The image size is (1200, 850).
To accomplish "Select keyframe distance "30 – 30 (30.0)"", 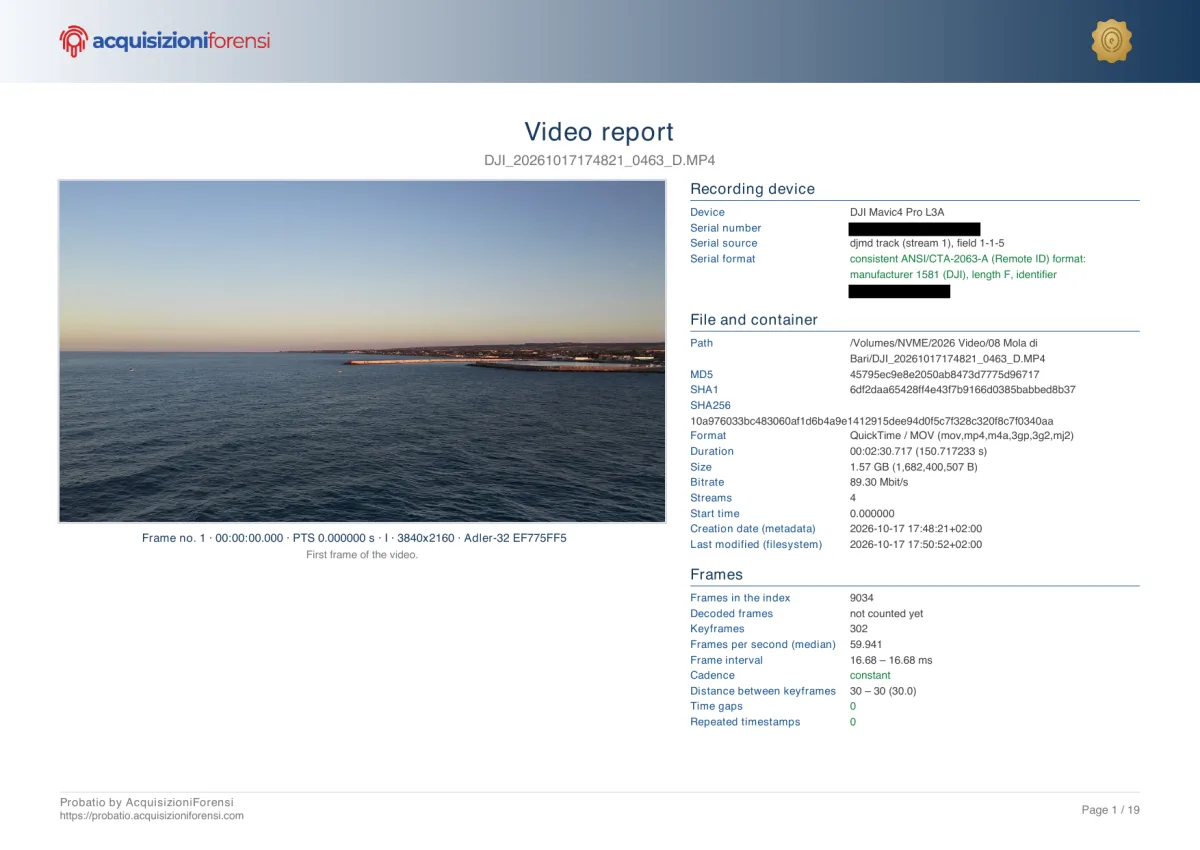I will point(883,691).
